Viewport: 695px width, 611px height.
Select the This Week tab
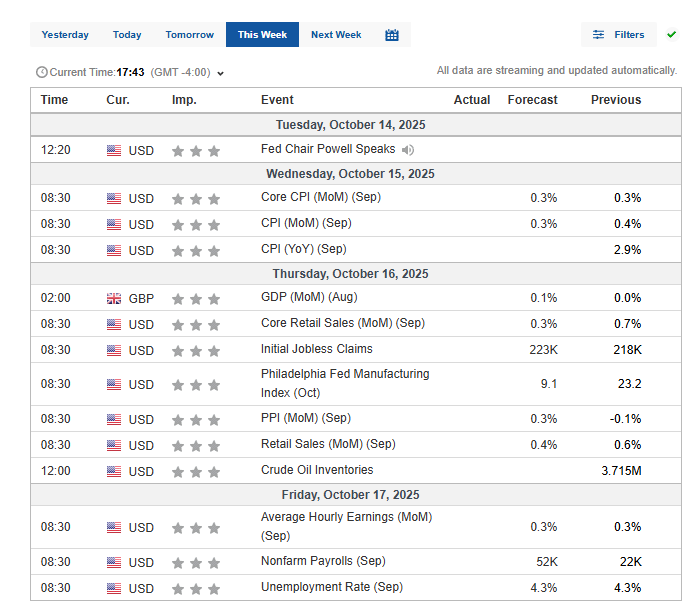(x=262, y=35)
